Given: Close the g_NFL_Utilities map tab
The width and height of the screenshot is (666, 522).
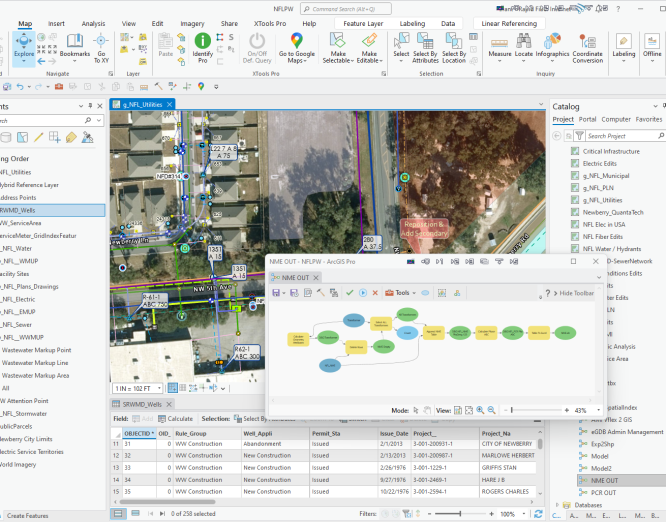Looking at the screenshot, I should [169, 104].
